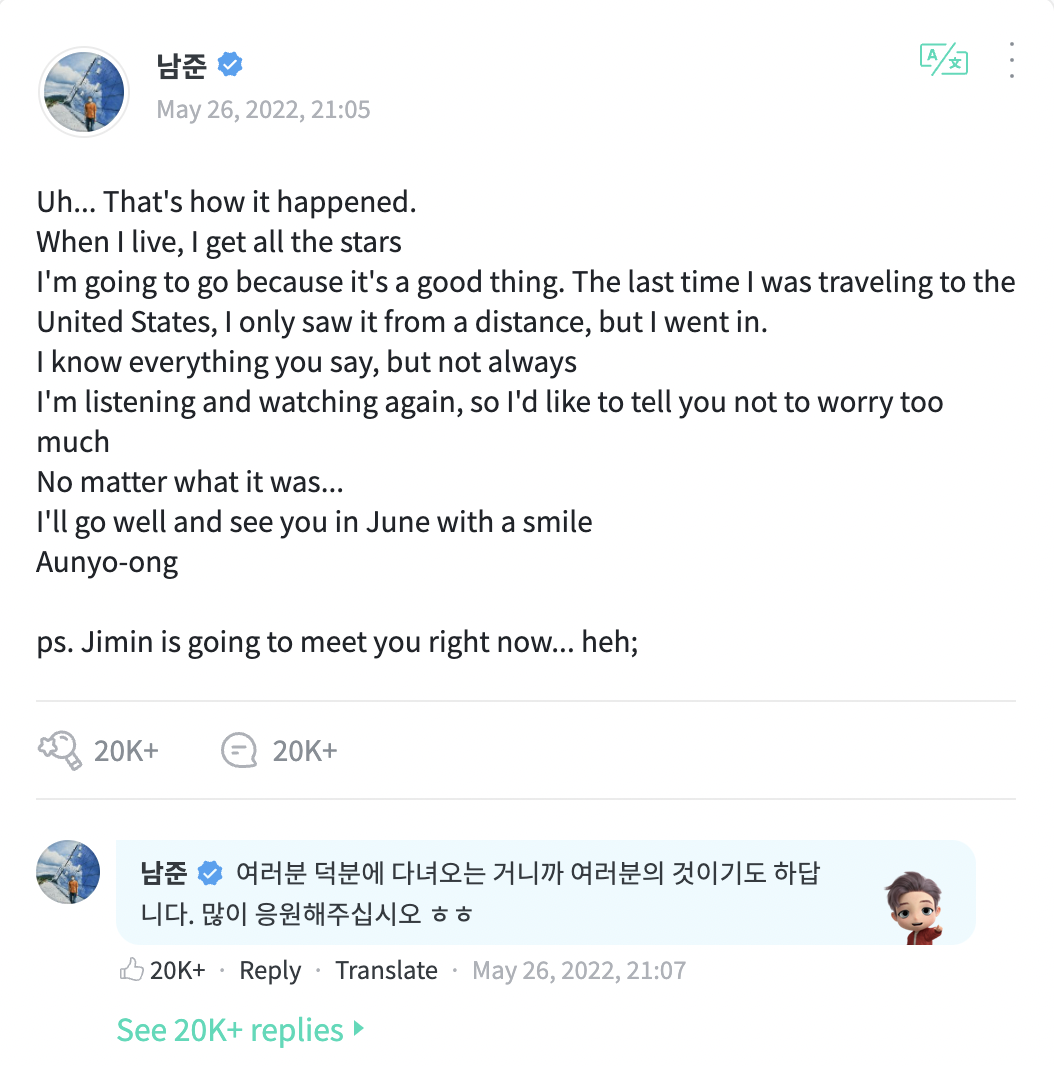Click the blue verified badge beside post author
The height and width of the screenshot is (1066, 1054).
coord(231,65)
